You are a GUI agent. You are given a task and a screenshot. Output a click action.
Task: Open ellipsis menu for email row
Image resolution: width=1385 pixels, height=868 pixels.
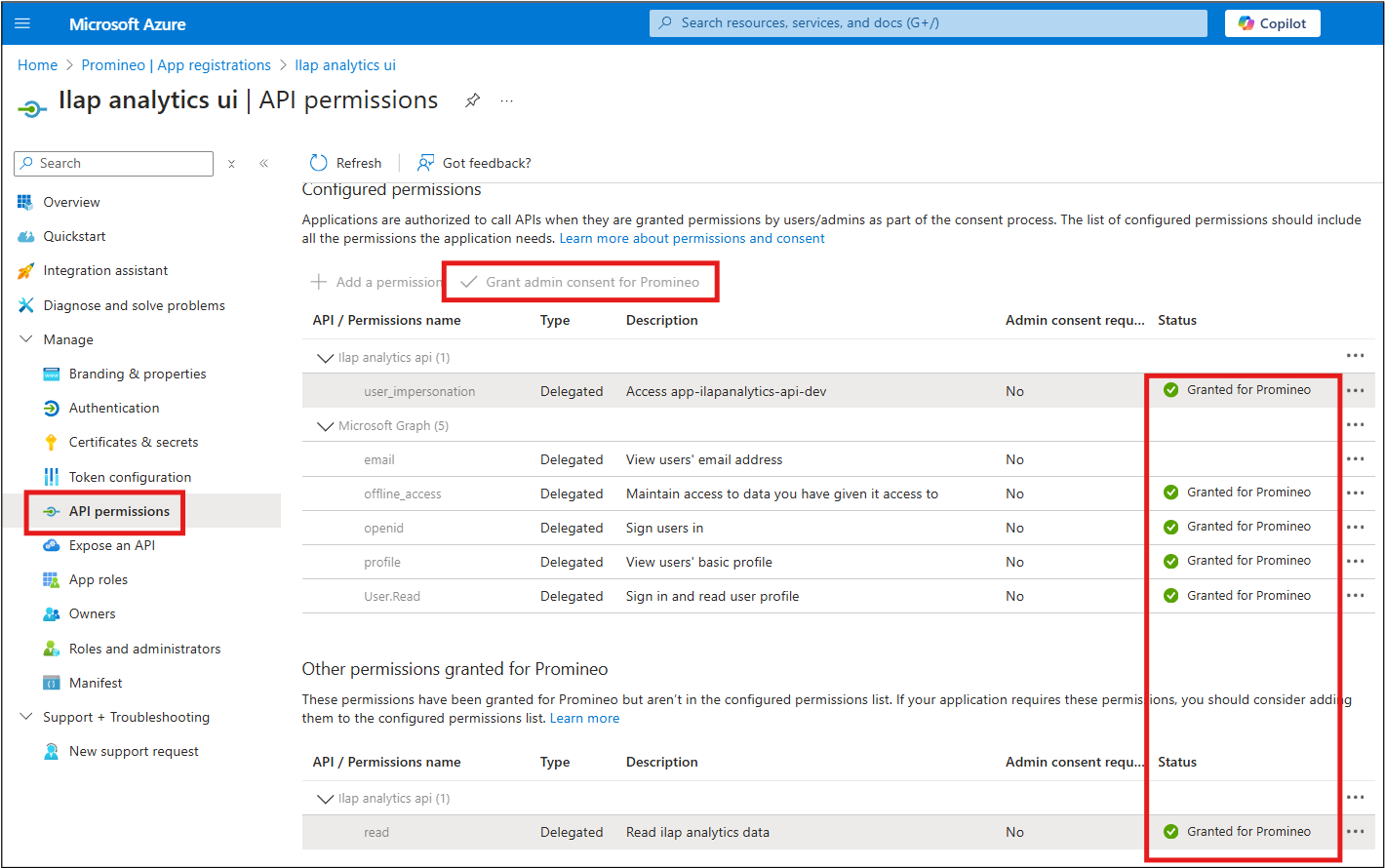pyautogui.click(x=1355, y=458)
